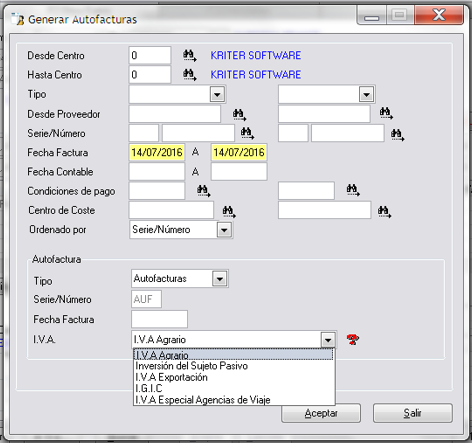472x443 pixels.
Task: Look up first Centro de Coste value
Action: [229, 212]
